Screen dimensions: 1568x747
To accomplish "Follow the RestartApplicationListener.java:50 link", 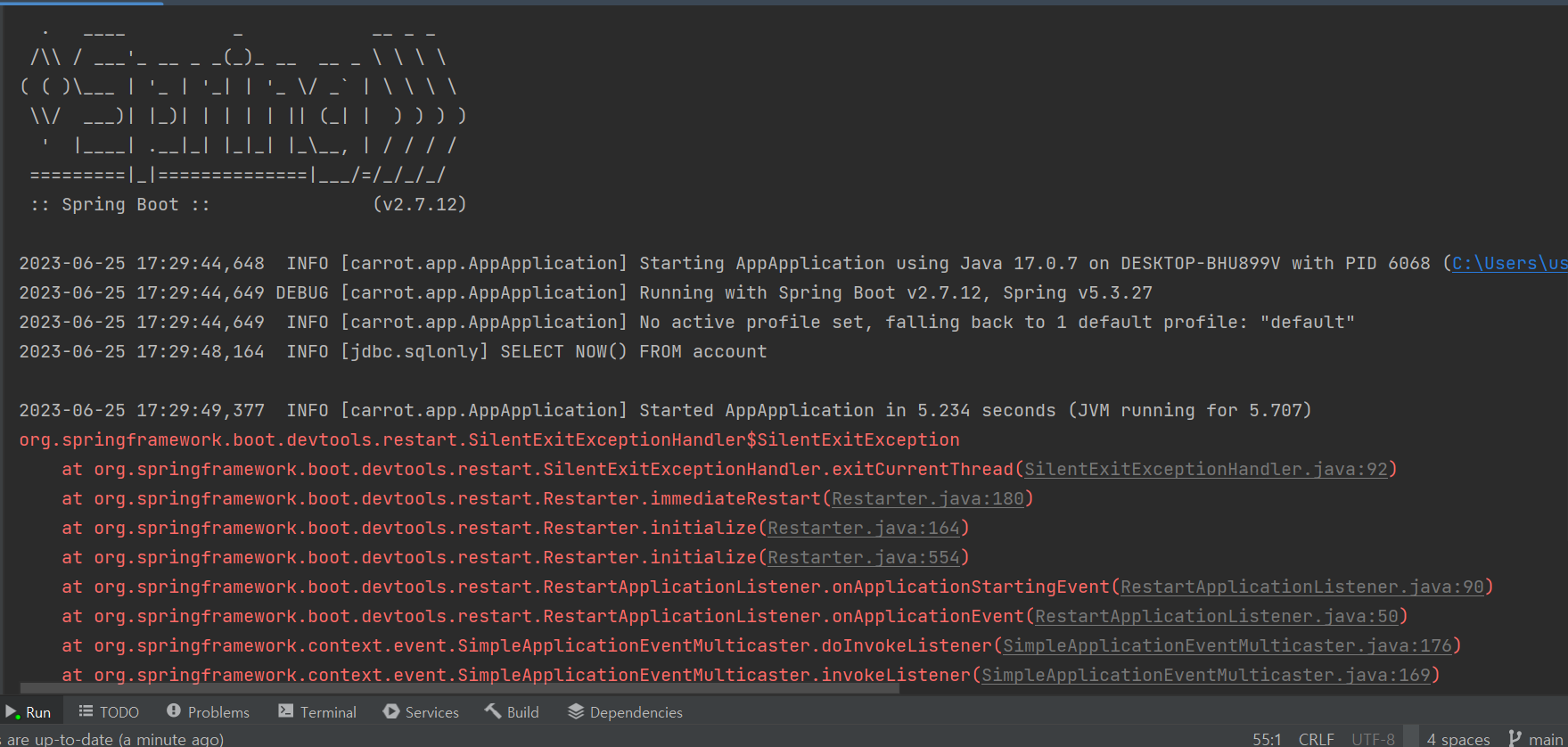I will tap(1216, 617).
